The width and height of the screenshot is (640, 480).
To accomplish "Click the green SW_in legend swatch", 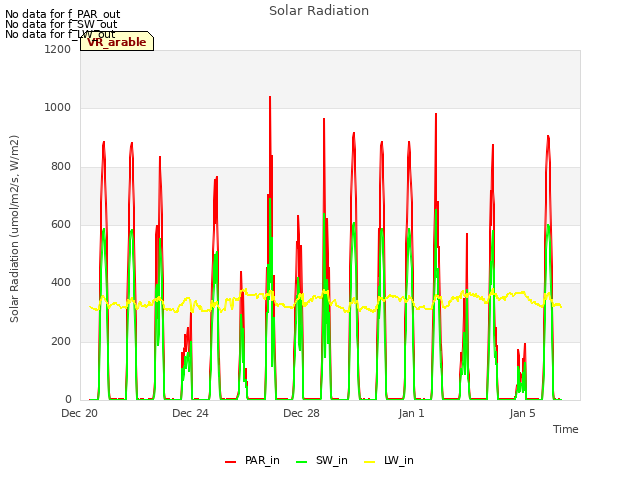I will [x=301, y=462].
